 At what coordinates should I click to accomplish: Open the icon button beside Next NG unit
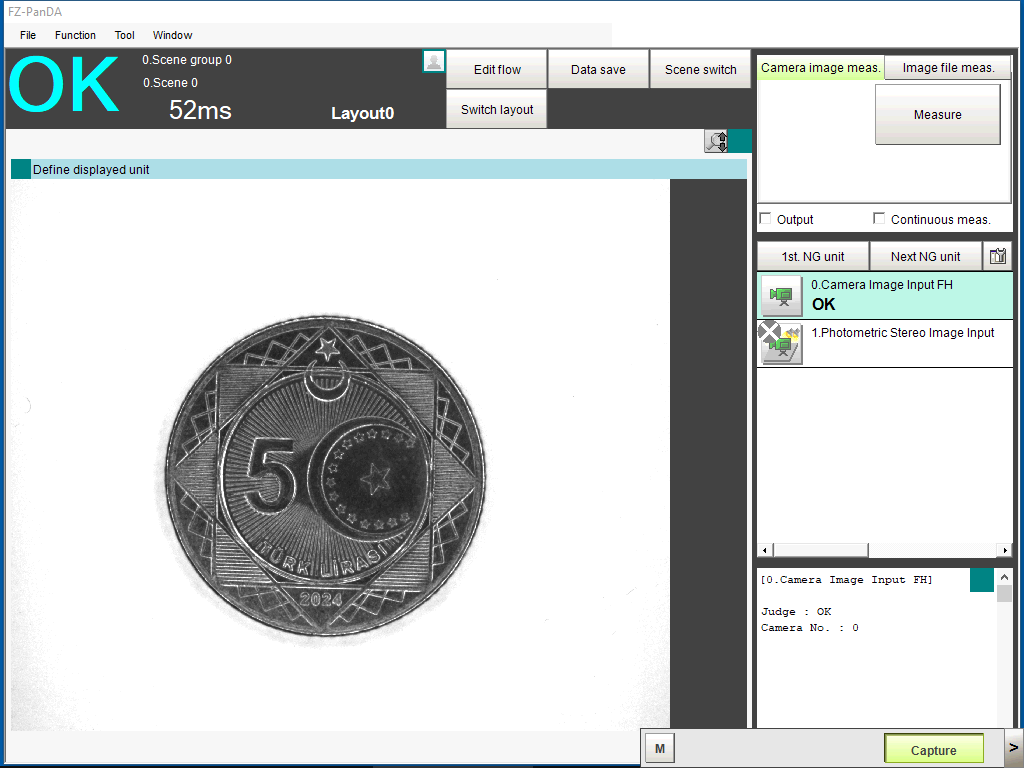coord(997,257)
